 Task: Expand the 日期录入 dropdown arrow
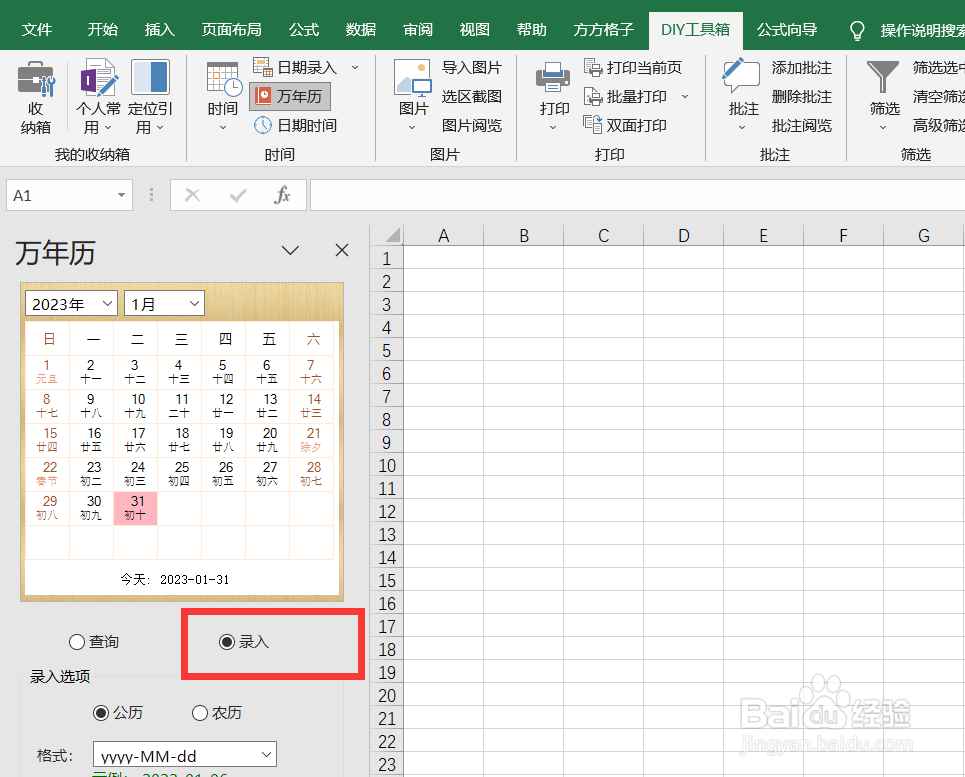point(355,67)
